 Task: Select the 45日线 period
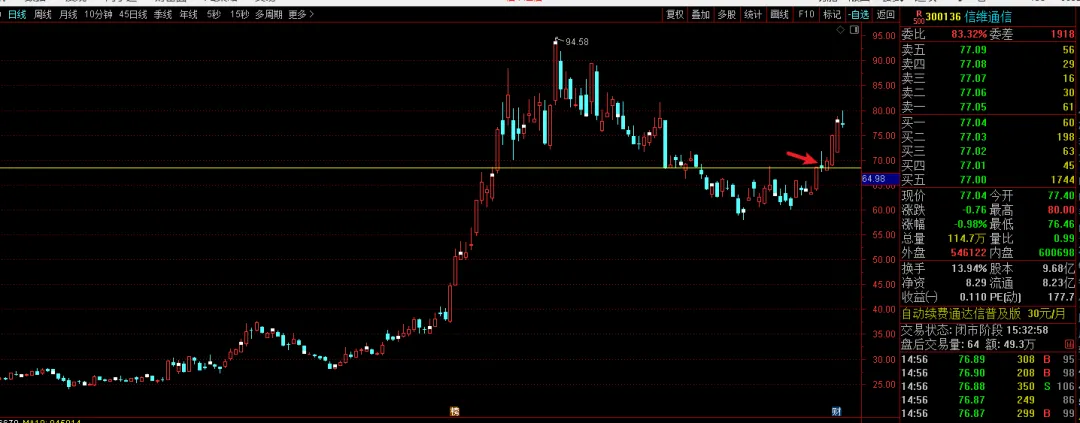[133, 14]
